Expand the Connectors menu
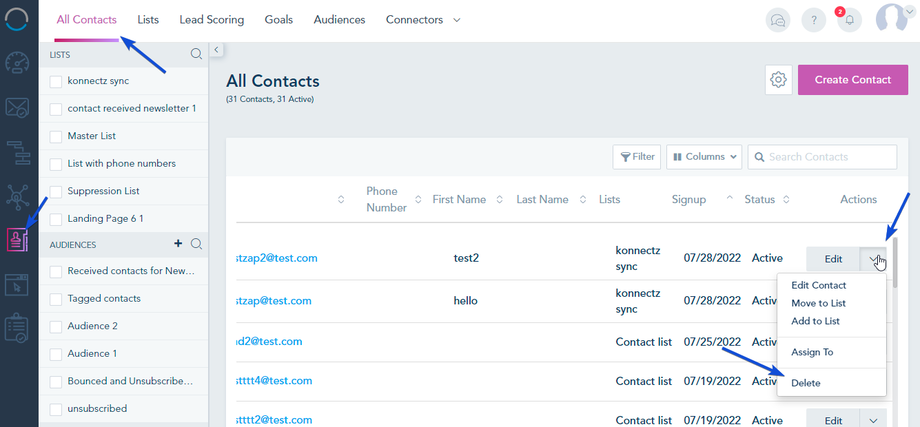The width and height of the screenshot is (920, 427). (x=423, y=20)
